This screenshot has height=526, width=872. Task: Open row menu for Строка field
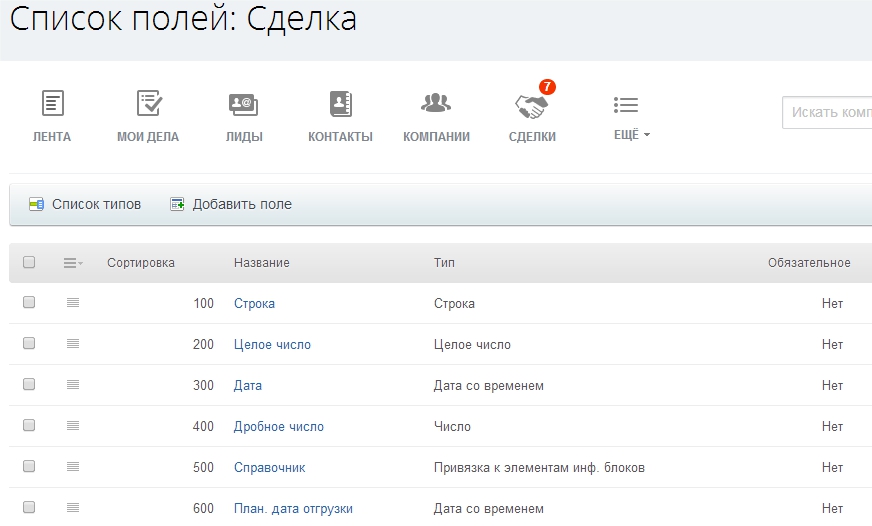click(73, 303)
